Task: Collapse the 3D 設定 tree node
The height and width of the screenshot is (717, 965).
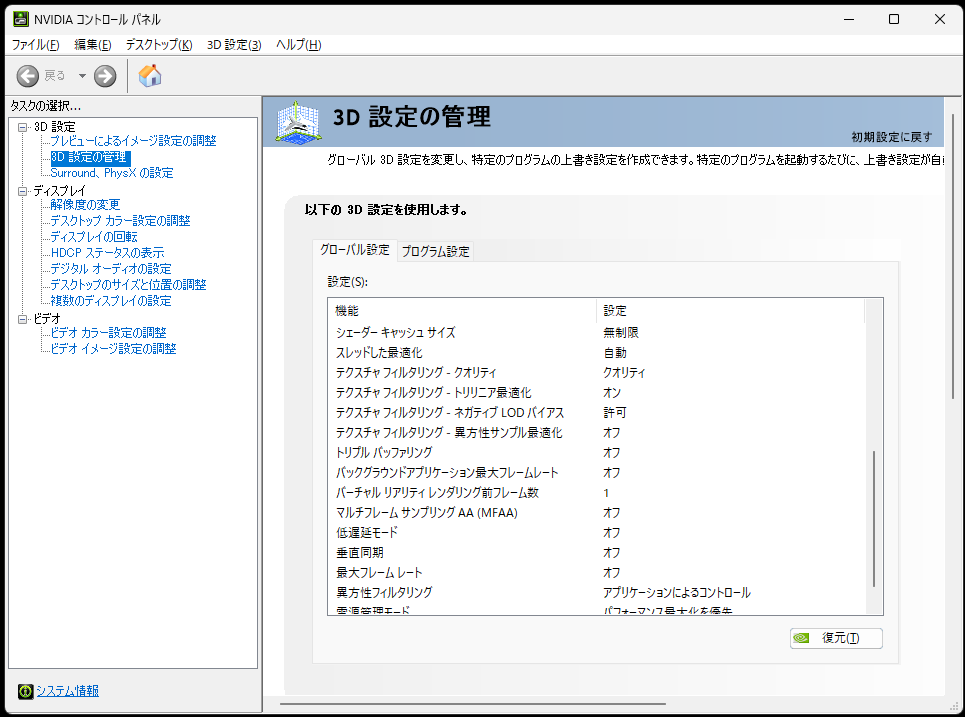Action: pyautogui.click(x=23, y=127)
